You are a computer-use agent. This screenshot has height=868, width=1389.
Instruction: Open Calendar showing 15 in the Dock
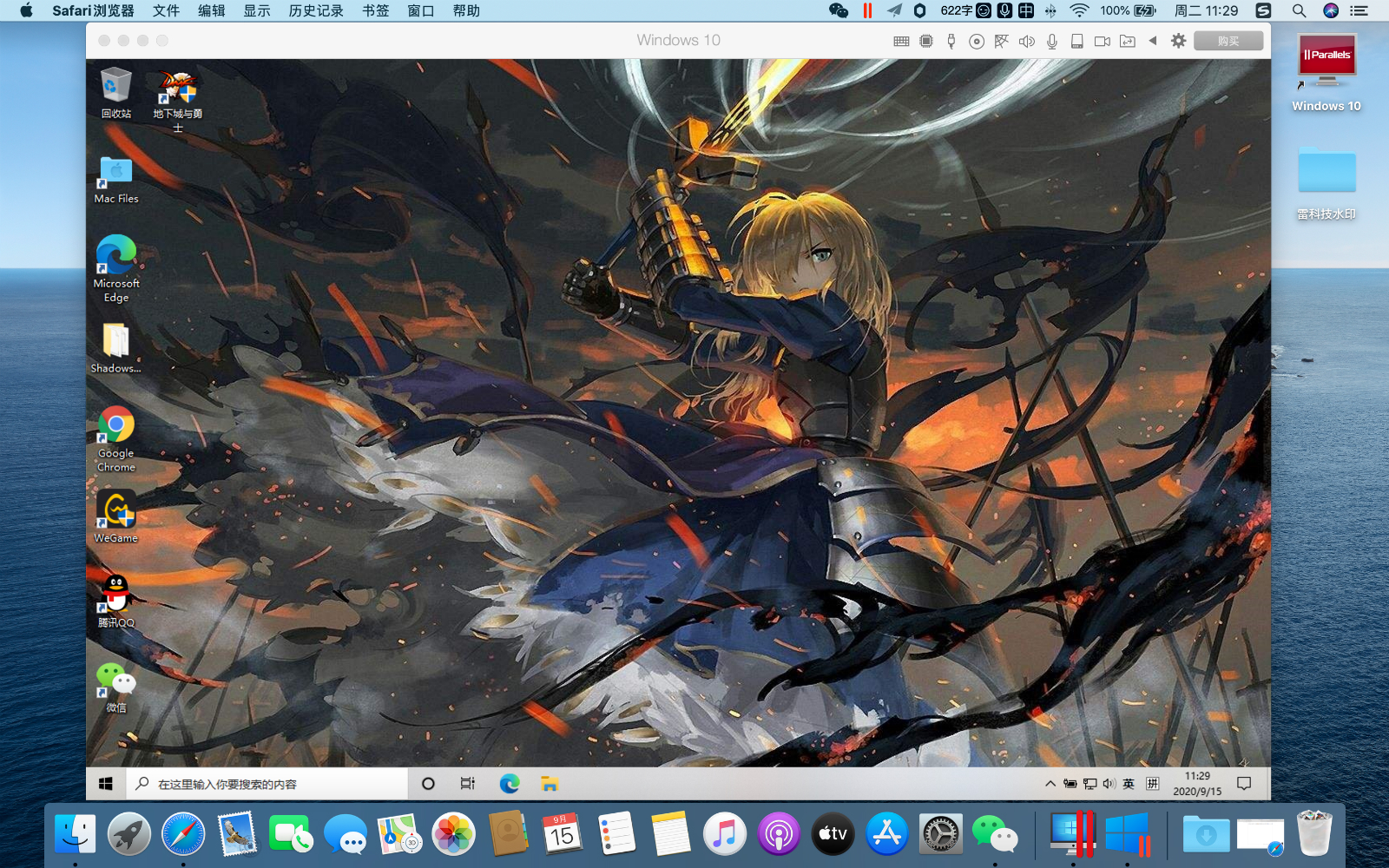562,834
